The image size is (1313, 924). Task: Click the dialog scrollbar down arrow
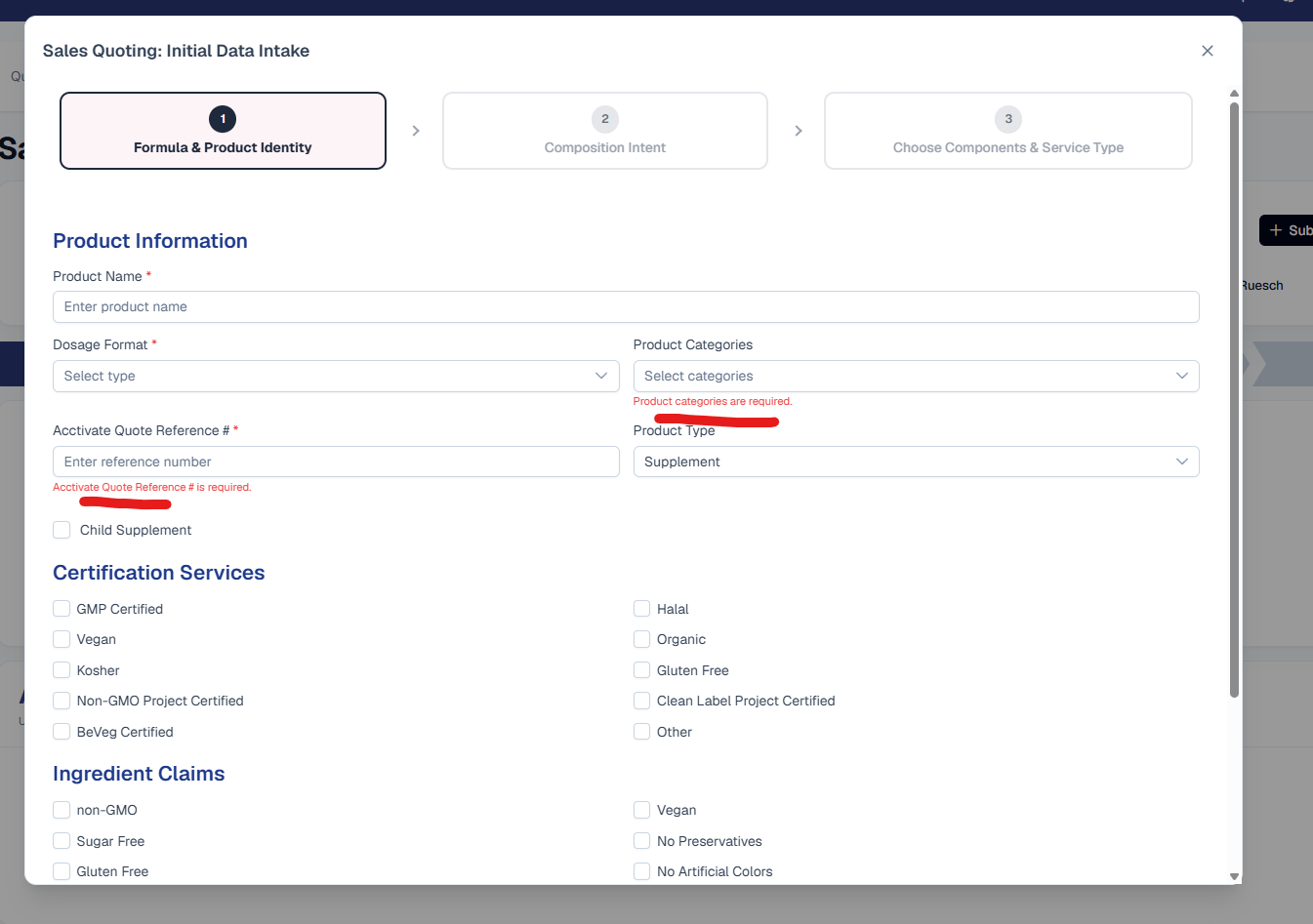pos(1234,876)
